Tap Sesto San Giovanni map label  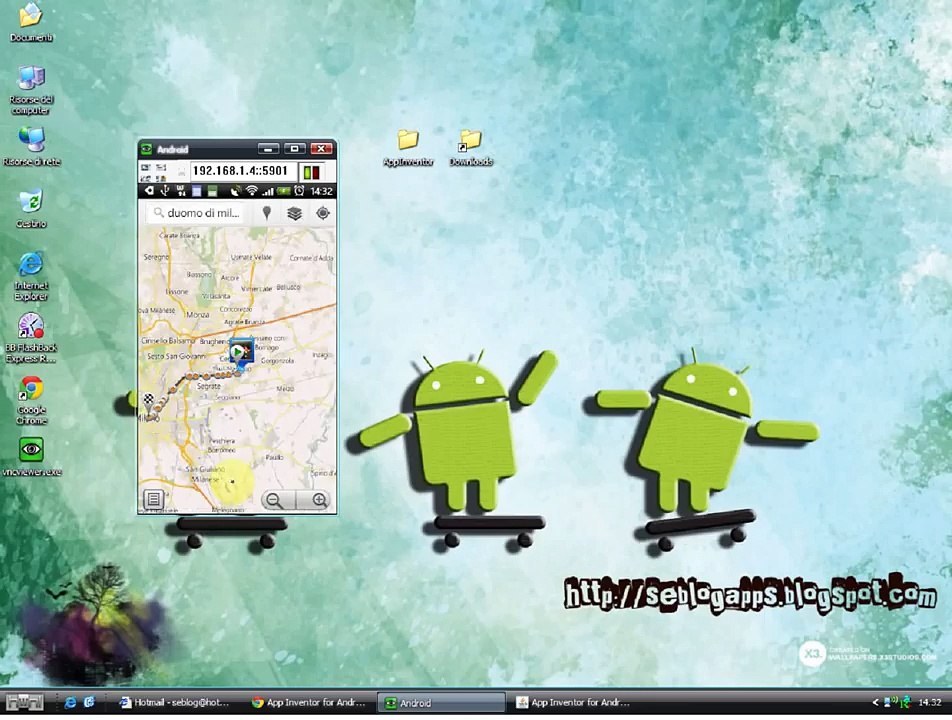(x=176, y=356)
